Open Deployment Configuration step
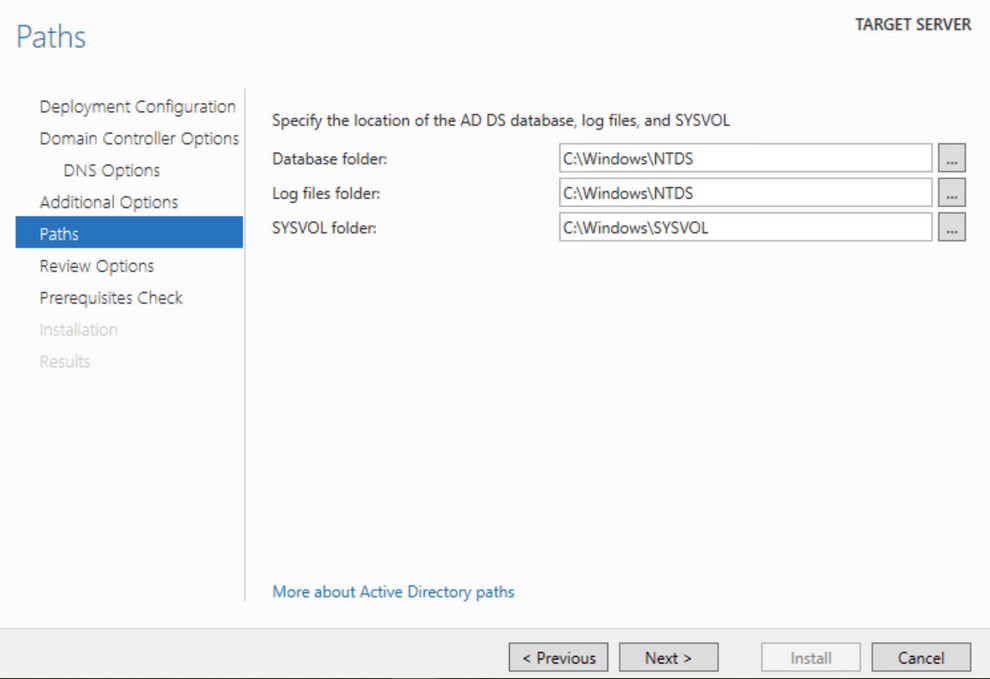Viewport: 990px width, 679px height. pyautogui.click(x=138, y=106)
